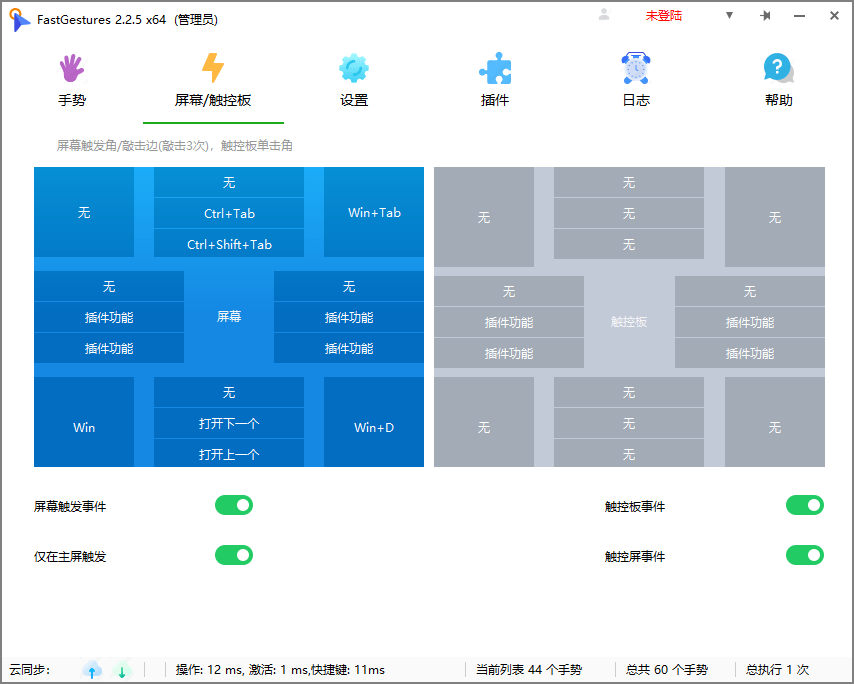The height and width of the screenshot is (684, 854).
Task: Open the title bar dropdown arrow
Action: (729, 16)
